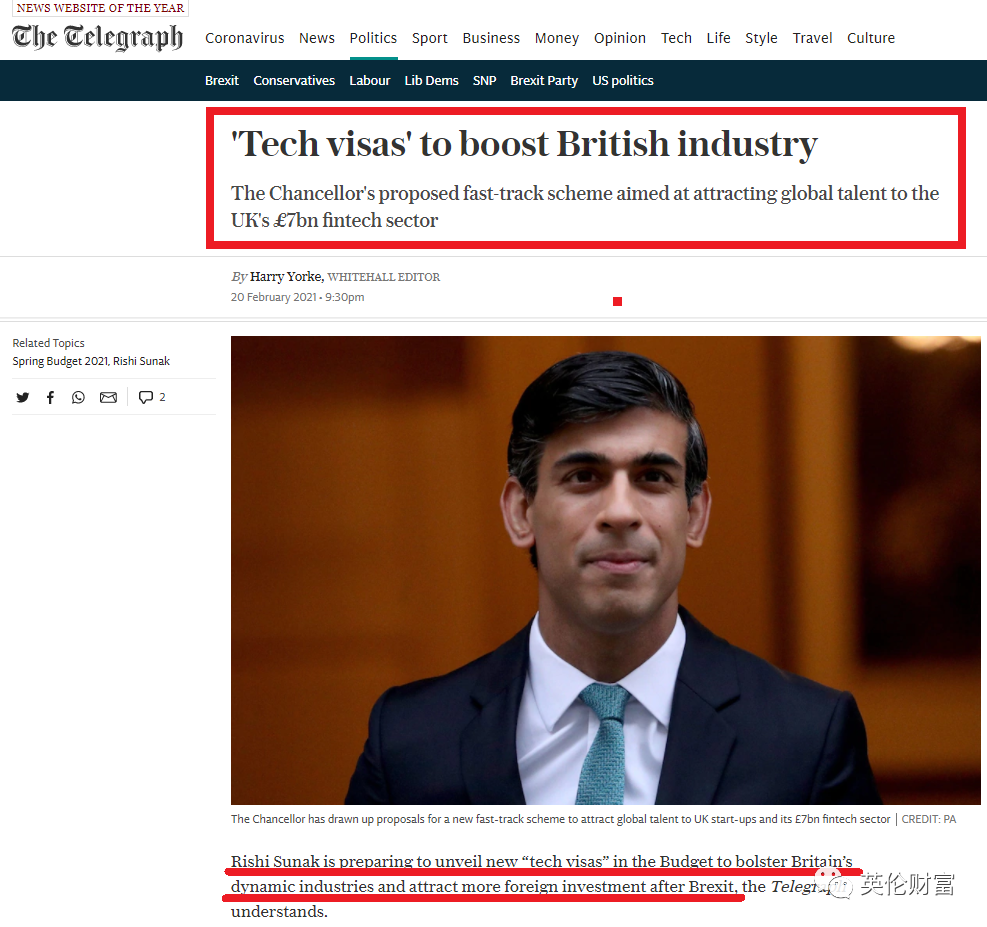Share article by email envelope icon

[x=108, y=397]
